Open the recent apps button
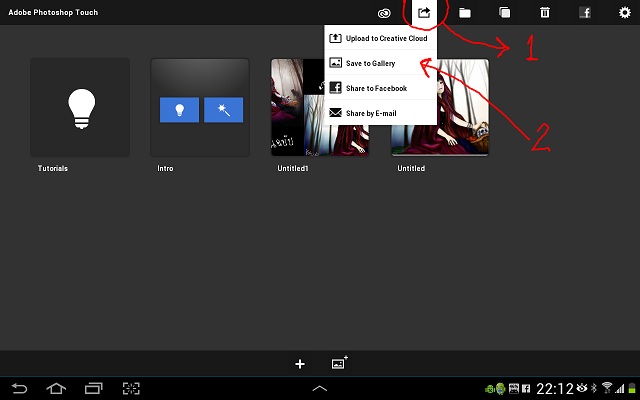 tap(93, 388)
